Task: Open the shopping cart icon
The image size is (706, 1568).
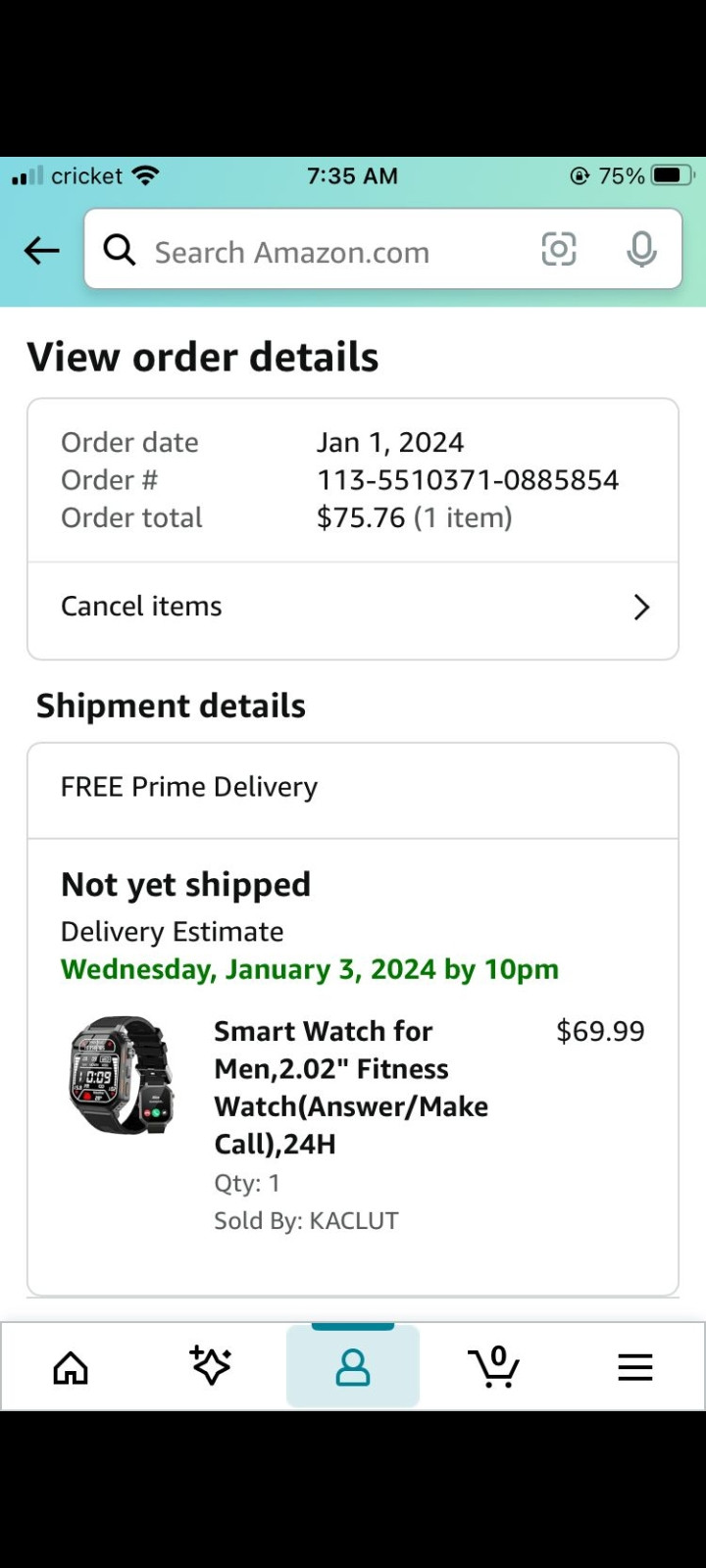Action: click(493, 1366)
